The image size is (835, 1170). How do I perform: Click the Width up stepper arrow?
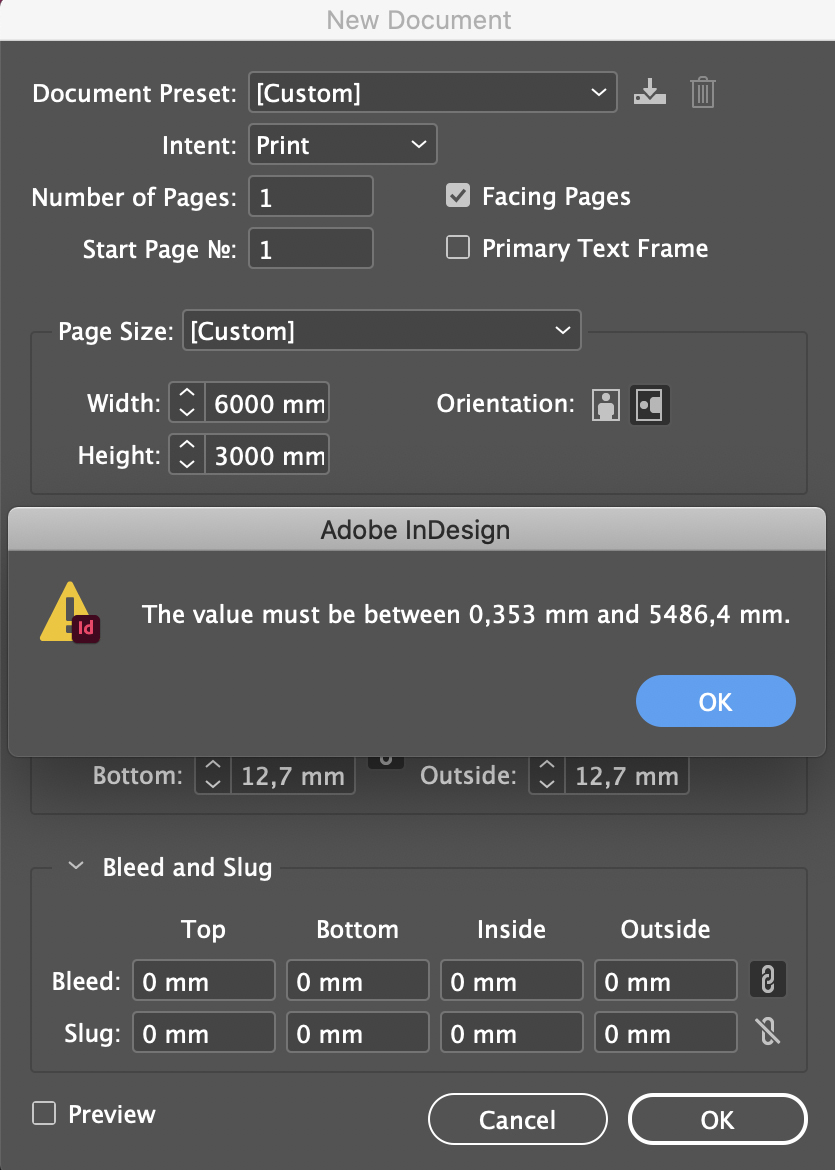click(186, 395)
